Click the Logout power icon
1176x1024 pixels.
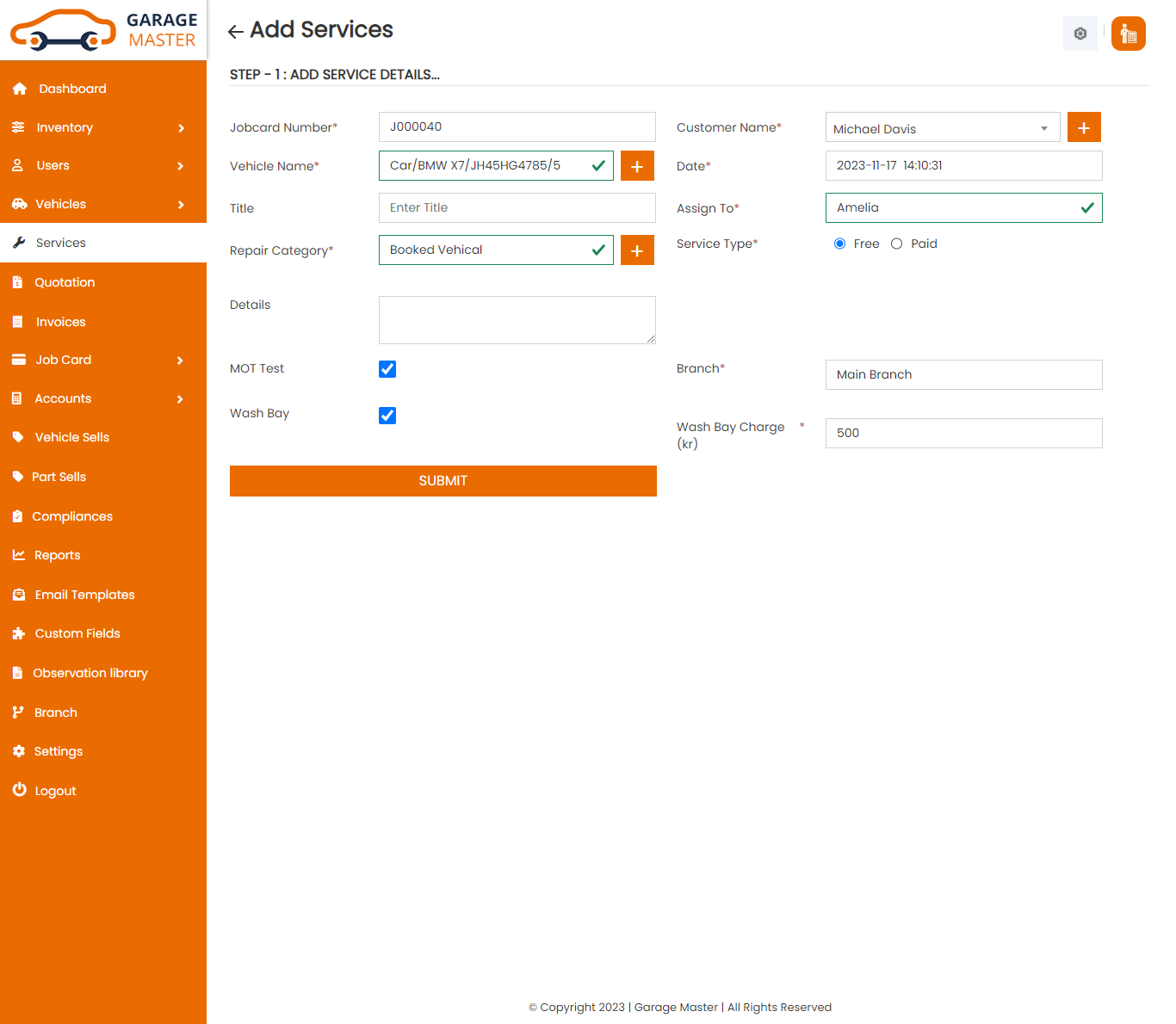click(19, 789)
